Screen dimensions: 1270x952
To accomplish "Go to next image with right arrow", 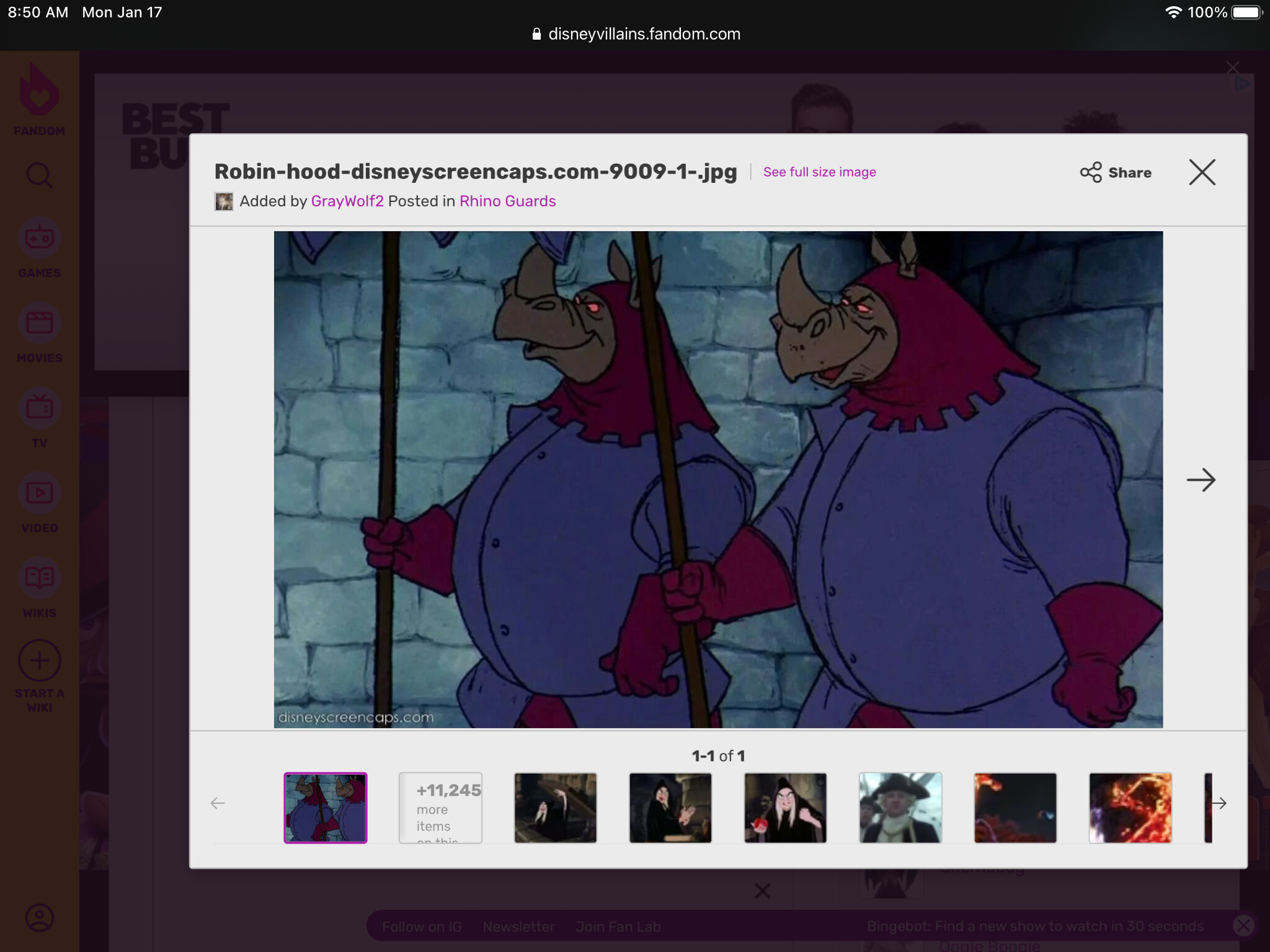I will [x=1201, y=480].
